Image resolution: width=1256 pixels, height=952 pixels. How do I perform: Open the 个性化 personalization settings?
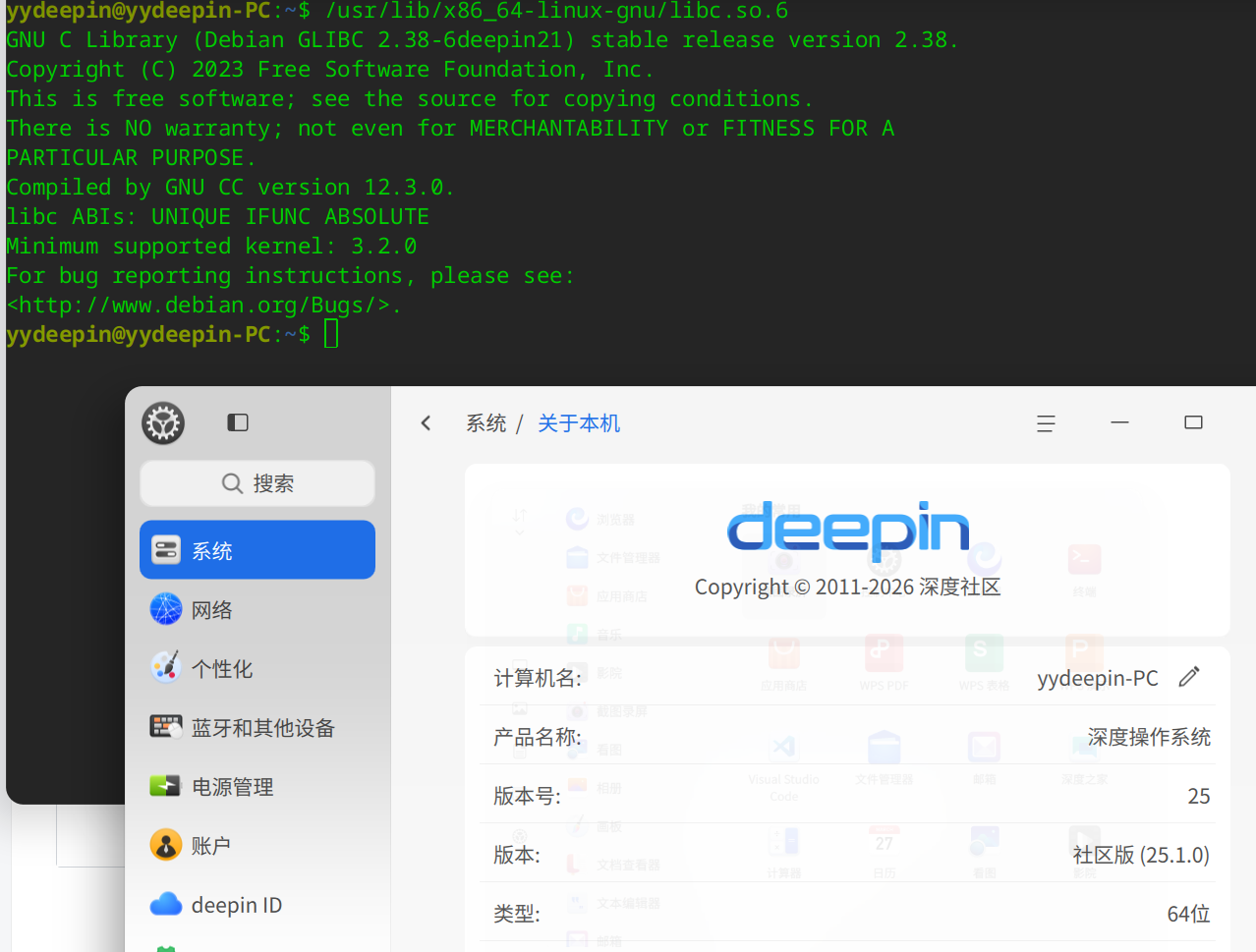[257, 668]
